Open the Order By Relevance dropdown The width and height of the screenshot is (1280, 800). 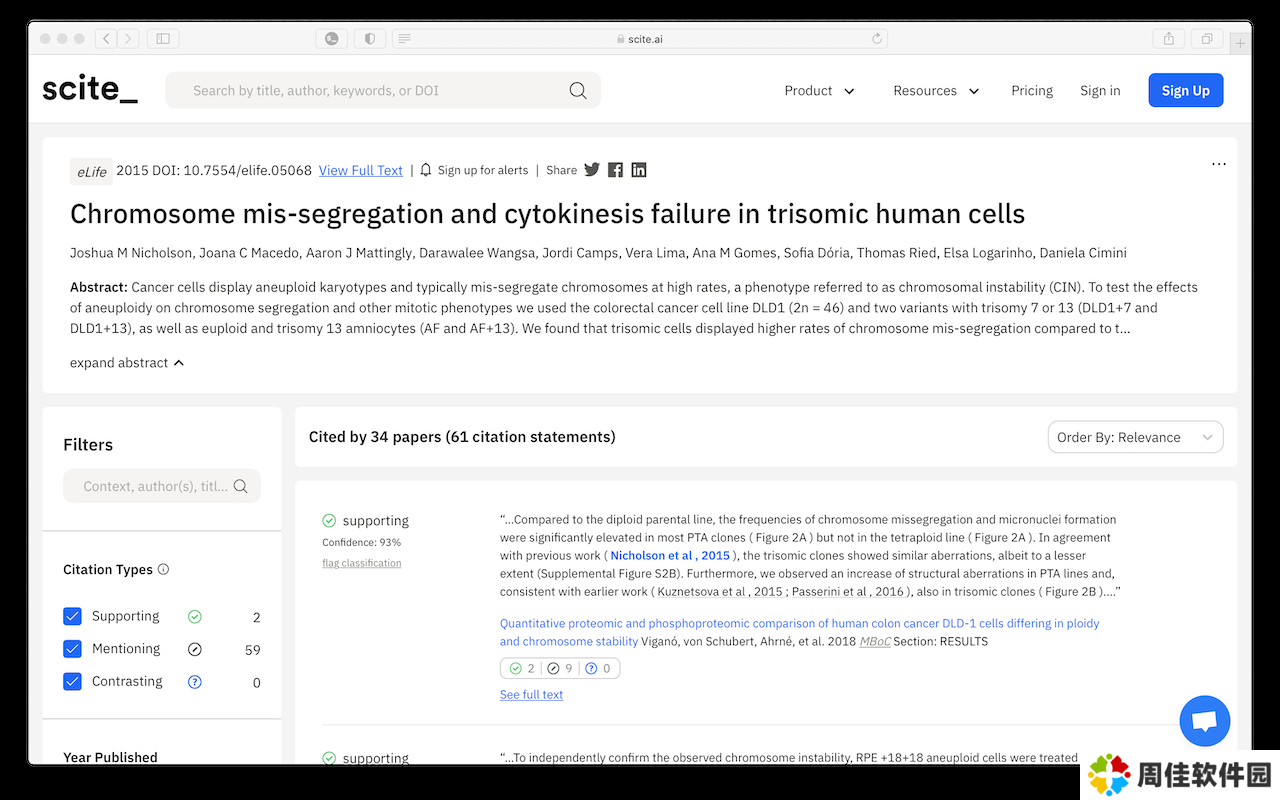pos(1135,437)
